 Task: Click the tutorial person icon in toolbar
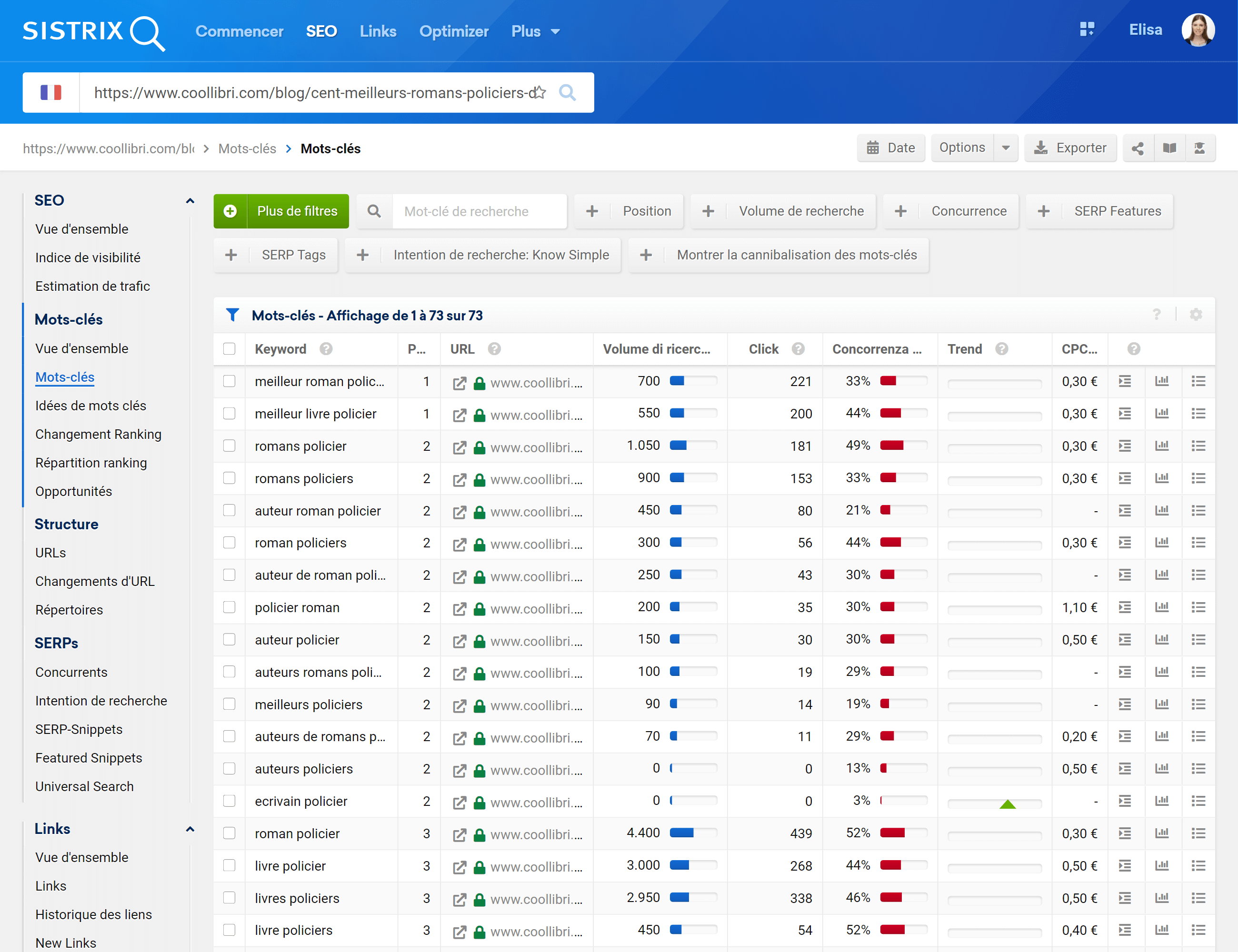click(1199, 149)
